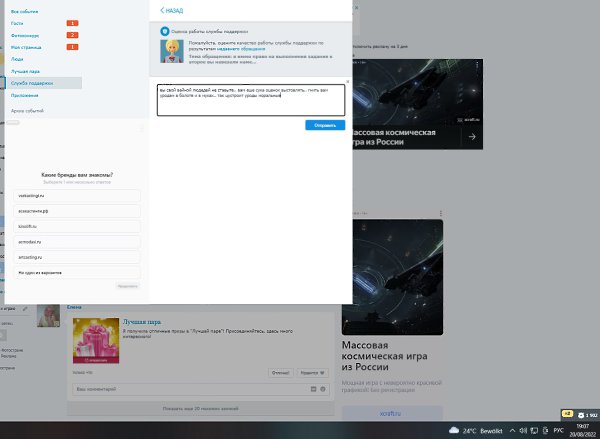Click the support rating shield icon
Screen dimensions: 600x439
168,32
